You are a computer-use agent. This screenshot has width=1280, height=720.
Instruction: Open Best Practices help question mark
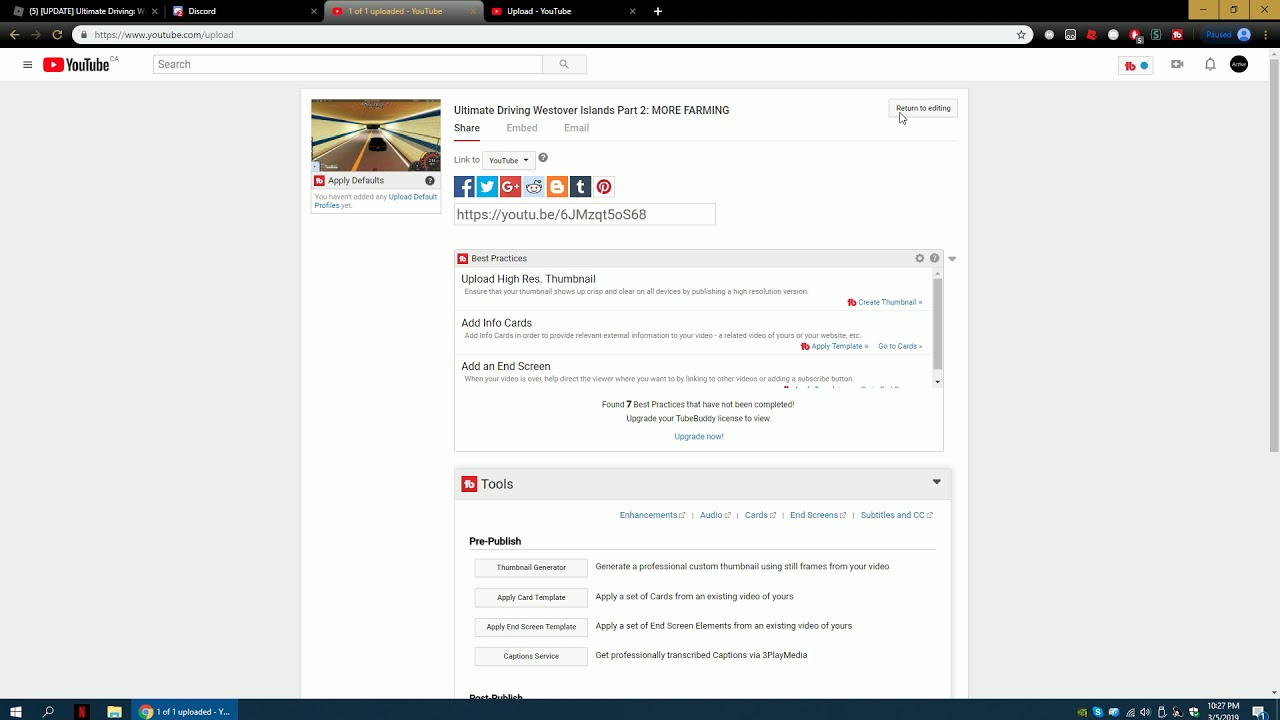pos(935,258)
